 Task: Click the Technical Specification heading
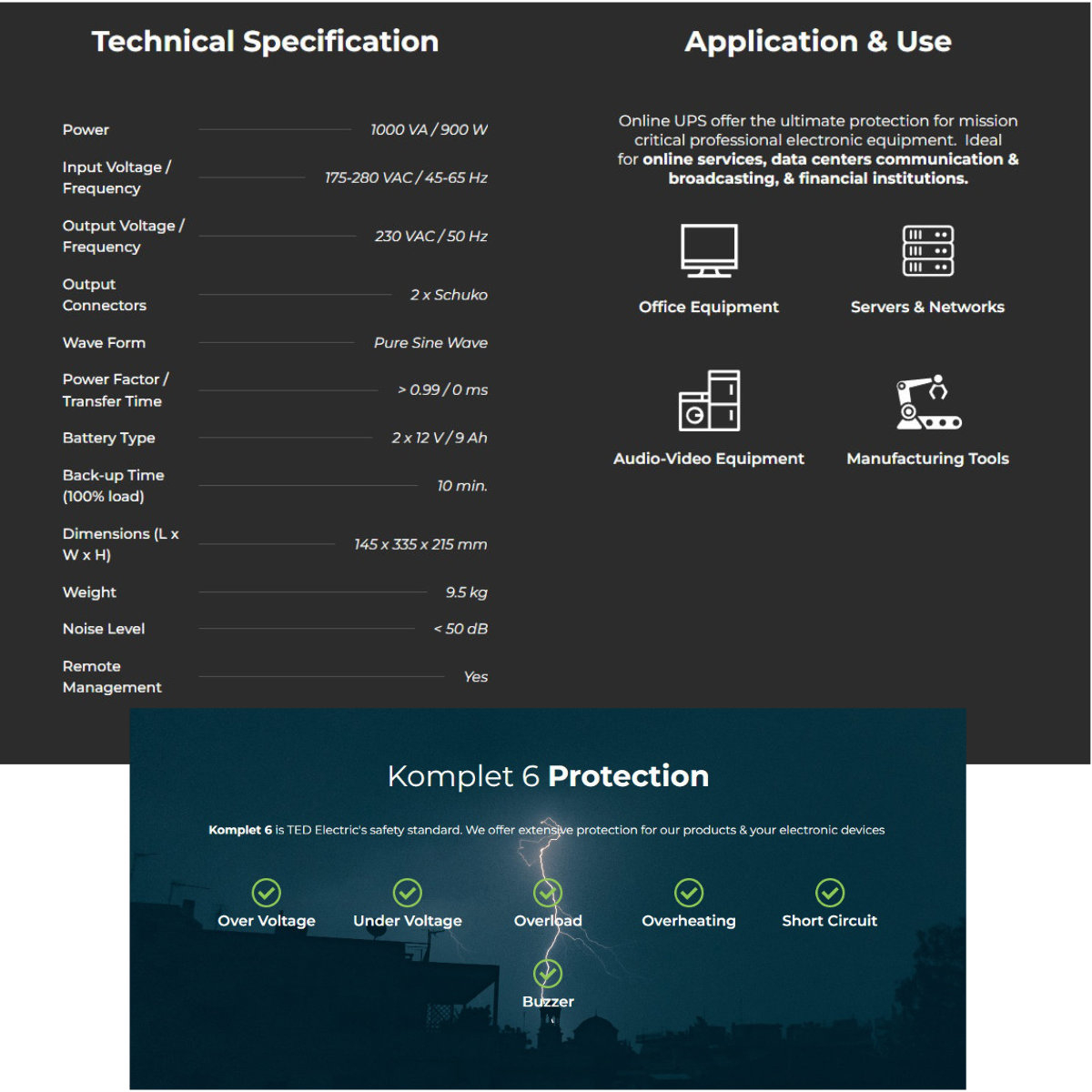click(x=266, y=41)
